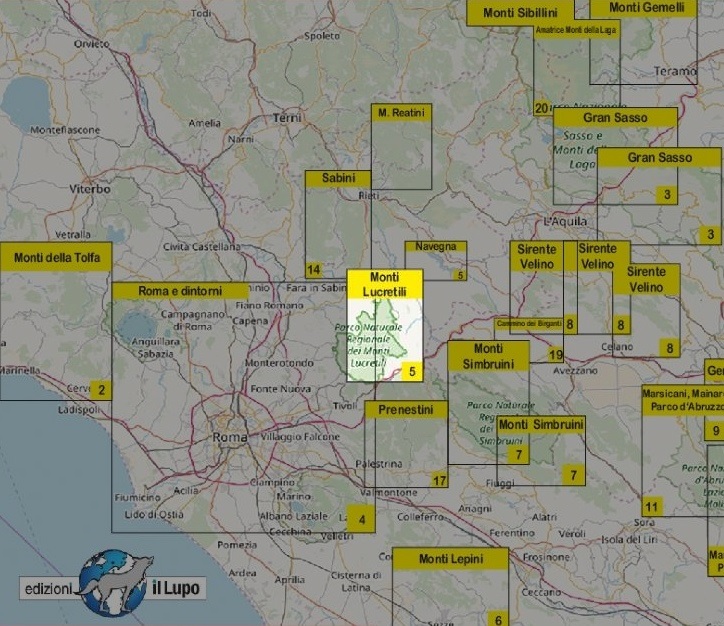Viewport: 724px width, 626px height.
Task: Click the number 2 map badge
Action: pyautogui.click(x=101, y=391)
